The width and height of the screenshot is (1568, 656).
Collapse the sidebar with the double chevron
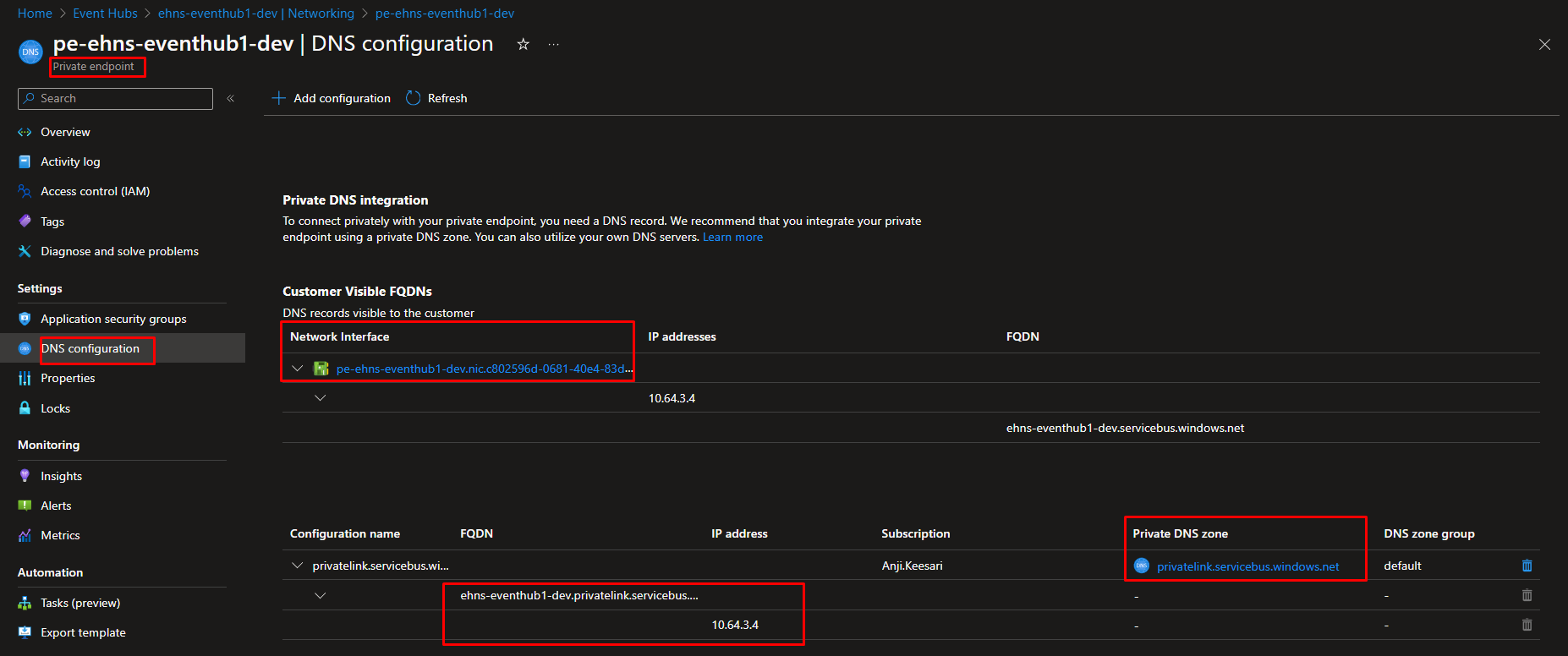point(230,99)
